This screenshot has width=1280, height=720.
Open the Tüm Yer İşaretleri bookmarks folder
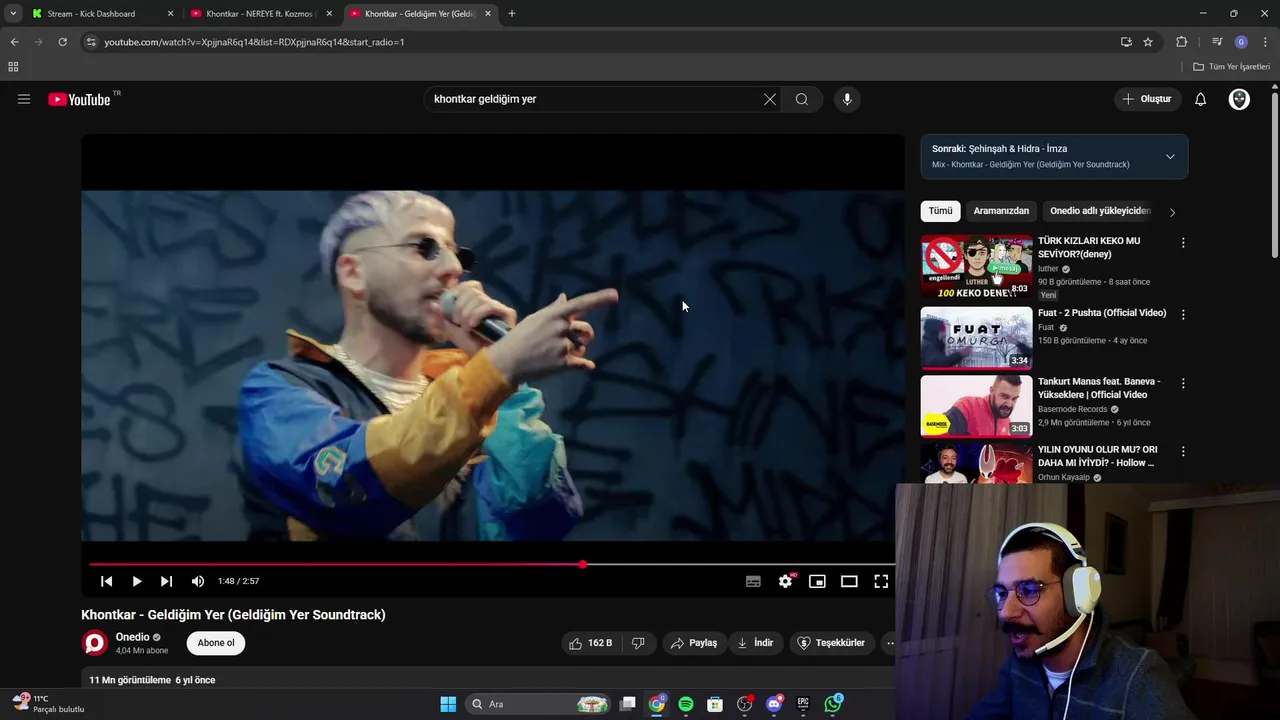(1231, 67)
